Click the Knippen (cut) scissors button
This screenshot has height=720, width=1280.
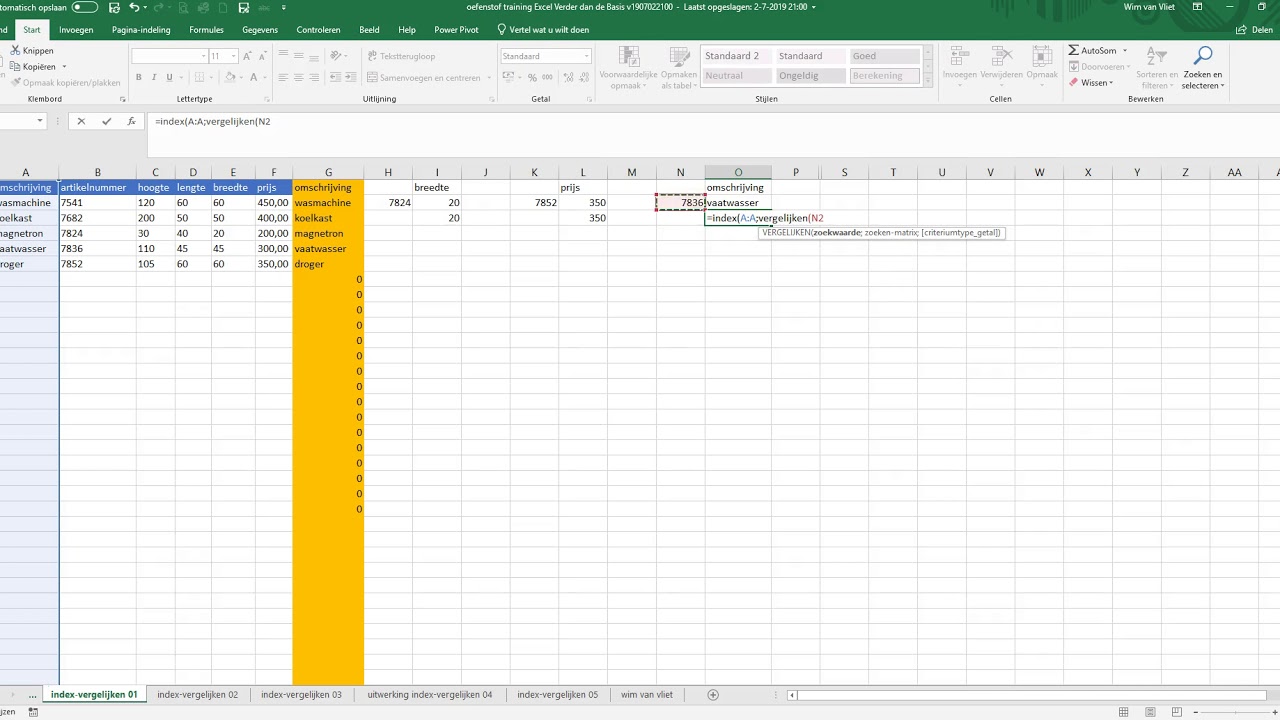coord(32,51)
